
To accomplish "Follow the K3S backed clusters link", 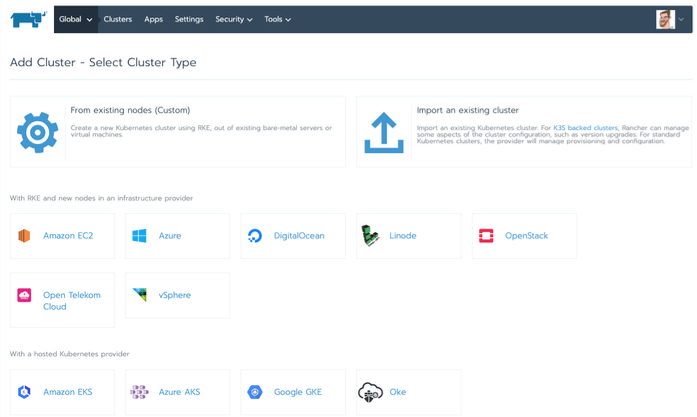I will point(585,128).
